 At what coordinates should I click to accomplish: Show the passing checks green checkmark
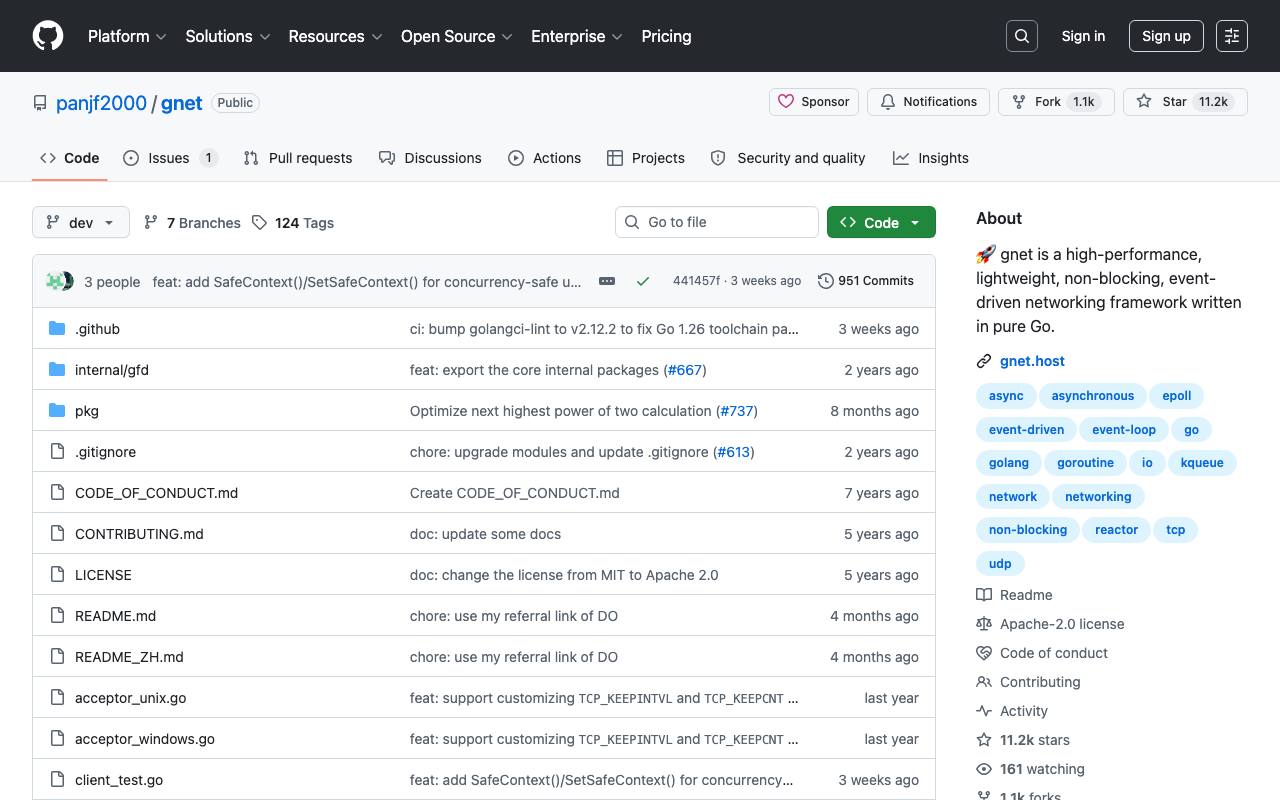[643, 281]
